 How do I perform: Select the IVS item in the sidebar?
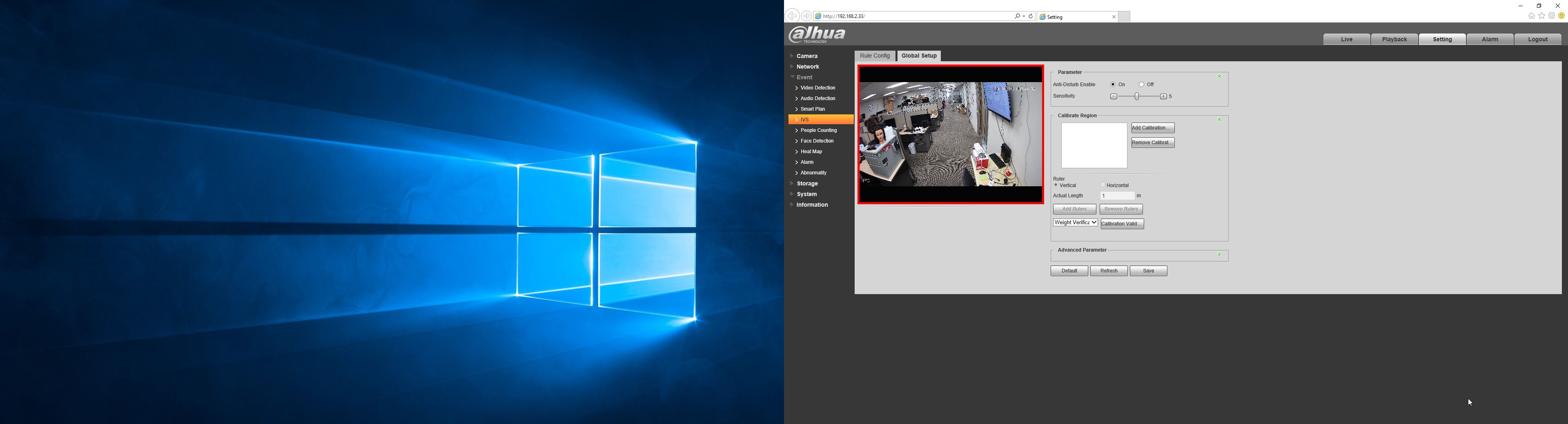click(x=821, y=120)
